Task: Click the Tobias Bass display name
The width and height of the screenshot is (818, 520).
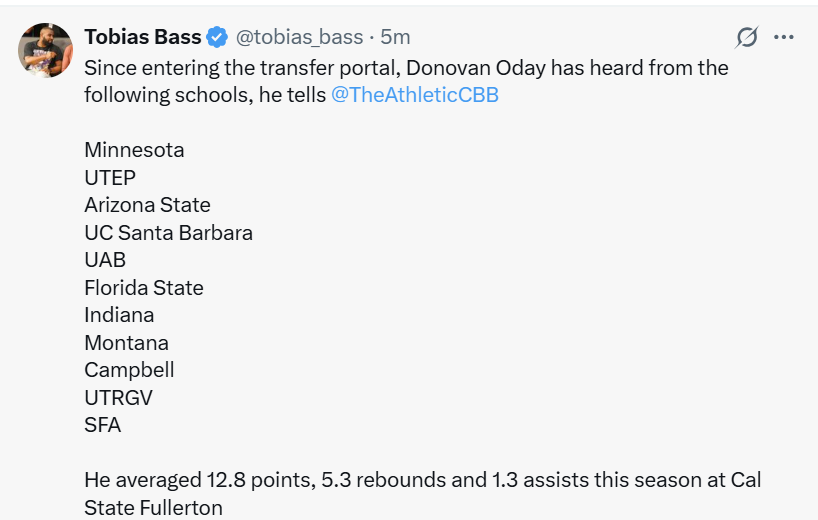Action: (x=143, y=37)
